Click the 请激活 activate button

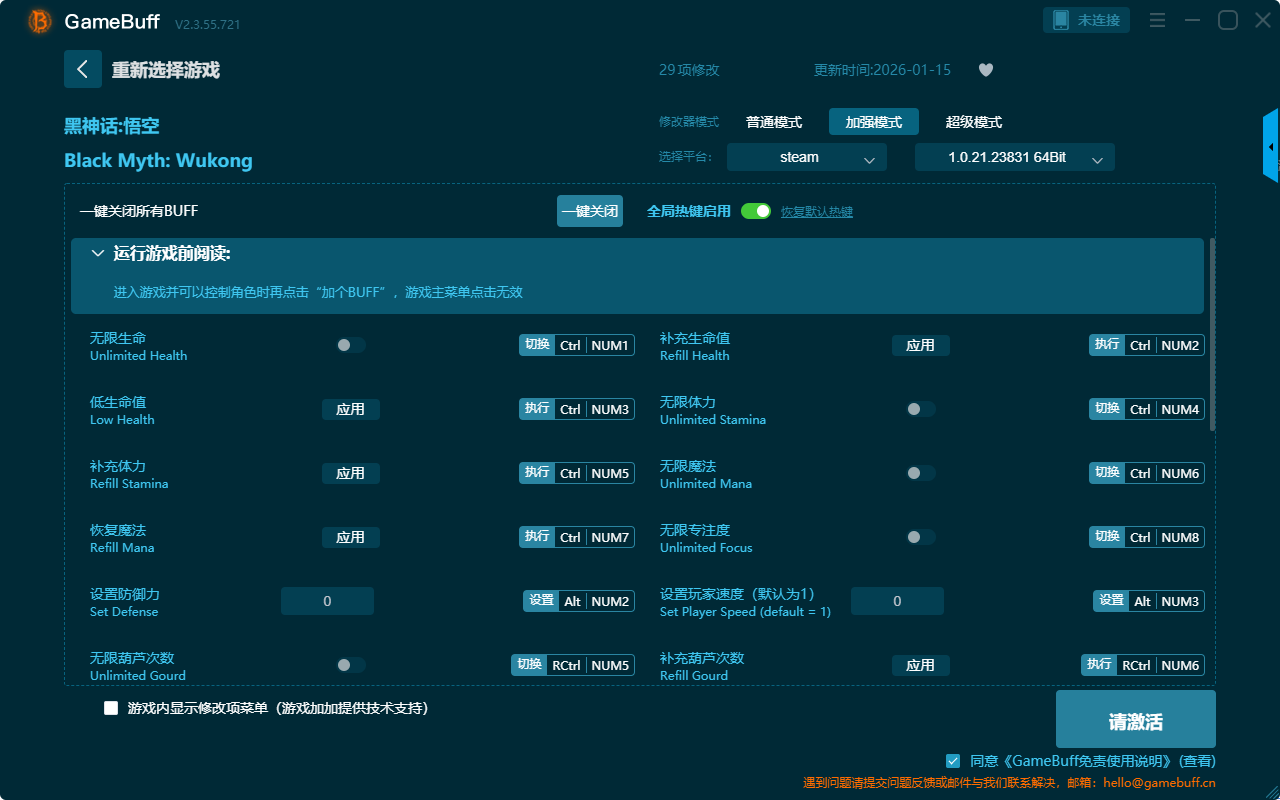pos(1136,719)
